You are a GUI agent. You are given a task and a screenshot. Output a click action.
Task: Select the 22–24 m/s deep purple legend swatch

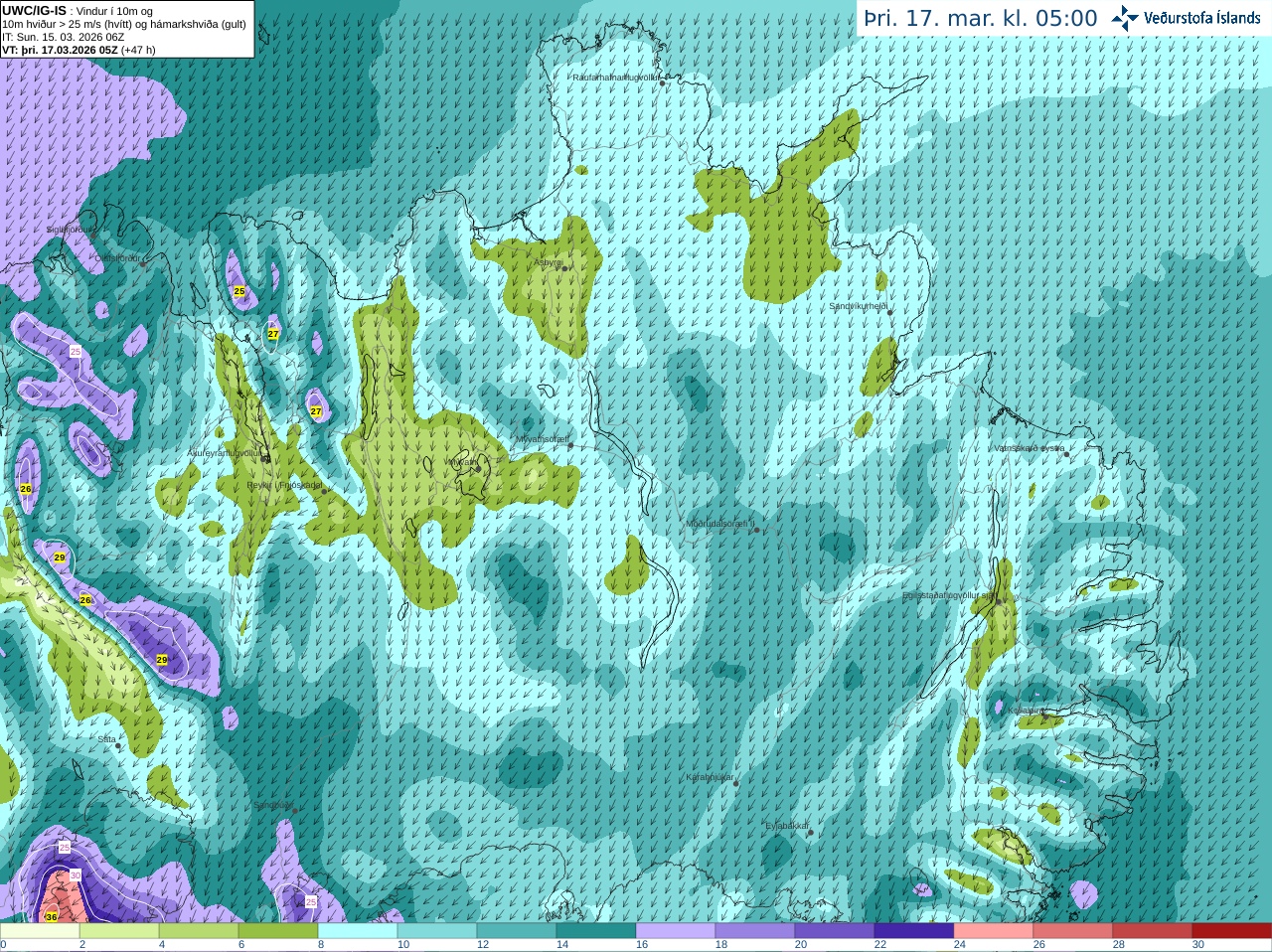pyautogui.click(x=914, y=931)
